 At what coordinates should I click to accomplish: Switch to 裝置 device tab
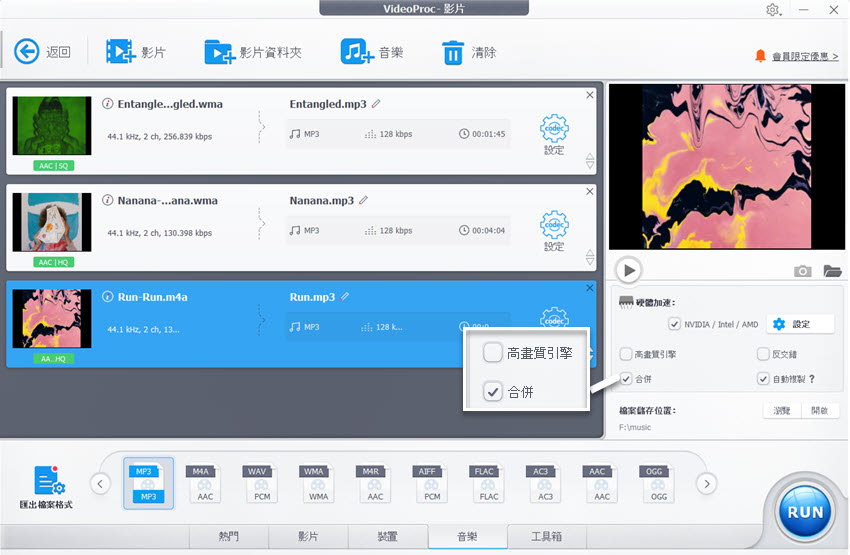click(x=388, y=537)
